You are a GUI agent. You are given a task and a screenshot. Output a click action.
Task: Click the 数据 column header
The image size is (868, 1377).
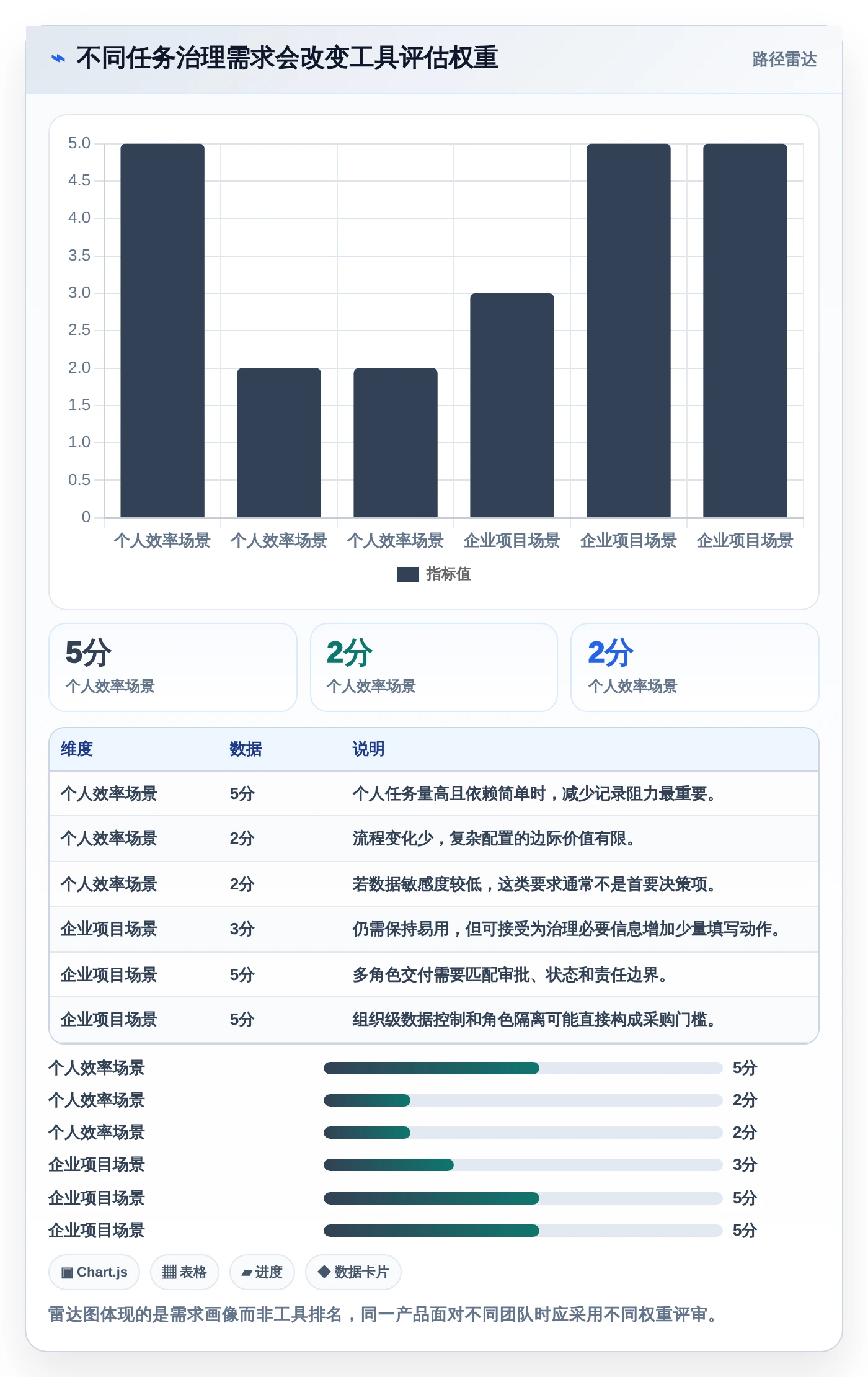246,749
